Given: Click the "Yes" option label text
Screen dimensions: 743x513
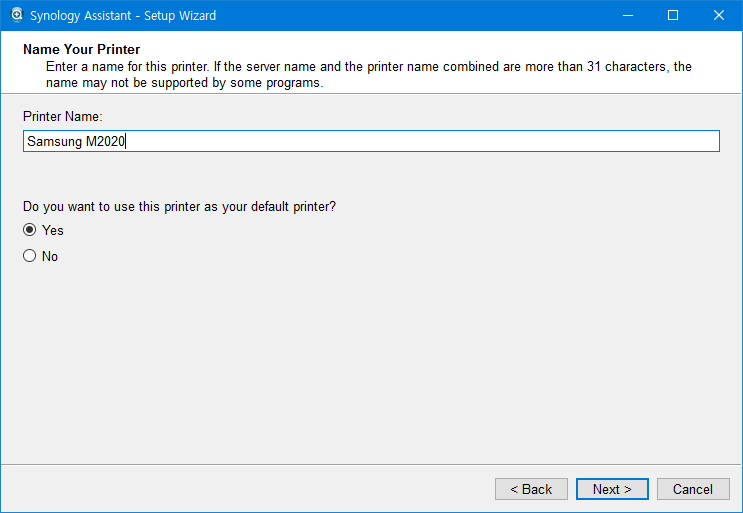Looking at the screenshot, I should pyautogui.click(x=52, y=230).
